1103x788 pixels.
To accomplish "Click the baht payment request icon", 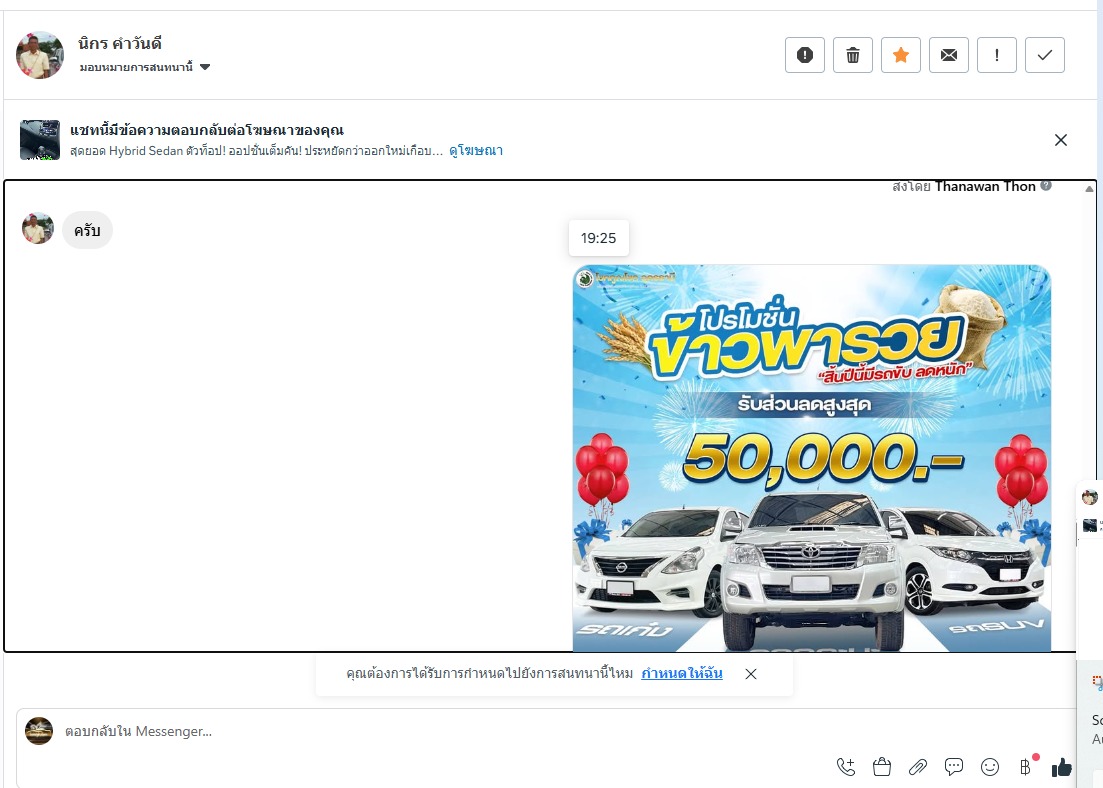I will (1026, 767).
